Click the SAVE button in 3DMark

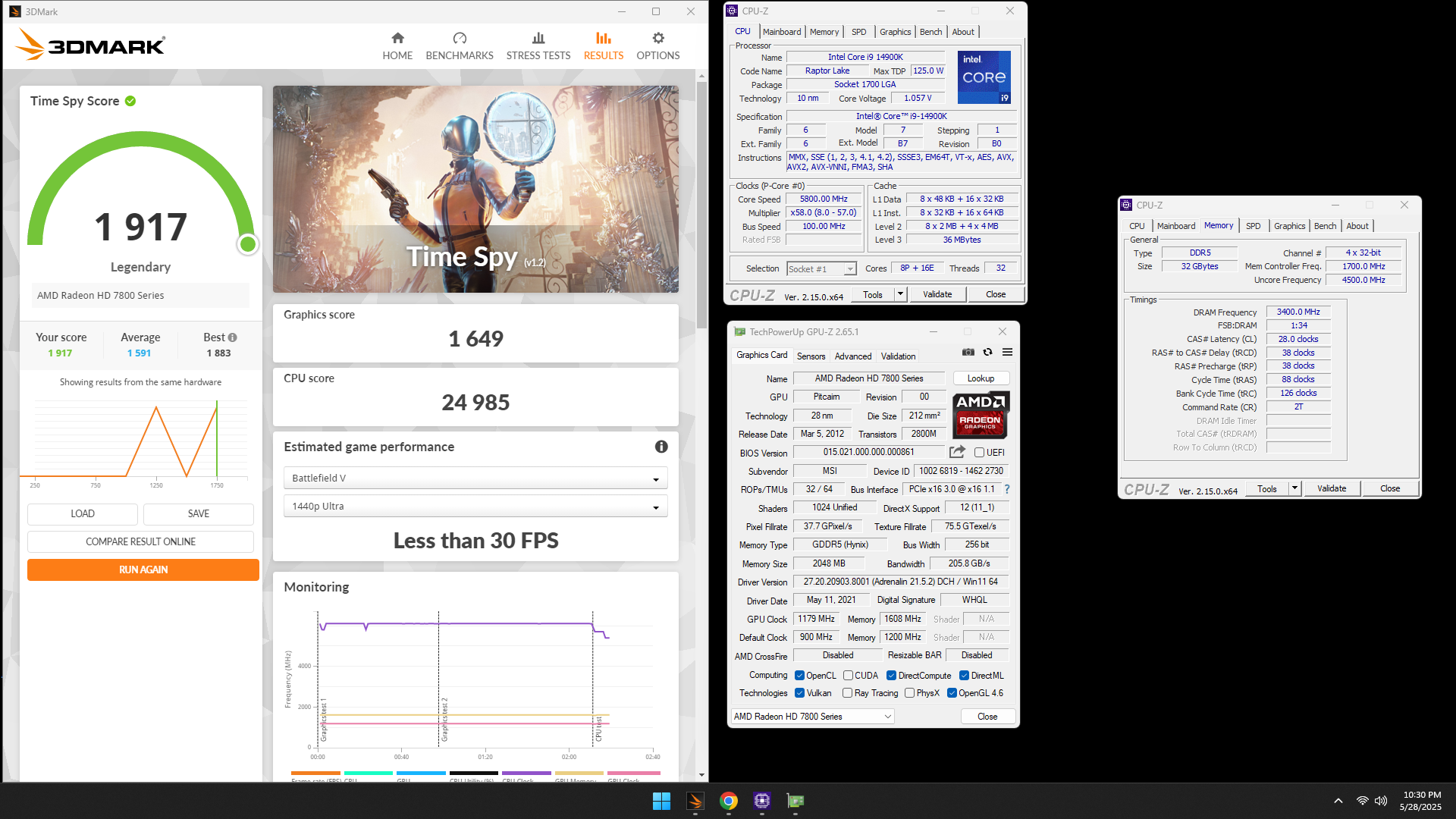[x=199, y=513]
